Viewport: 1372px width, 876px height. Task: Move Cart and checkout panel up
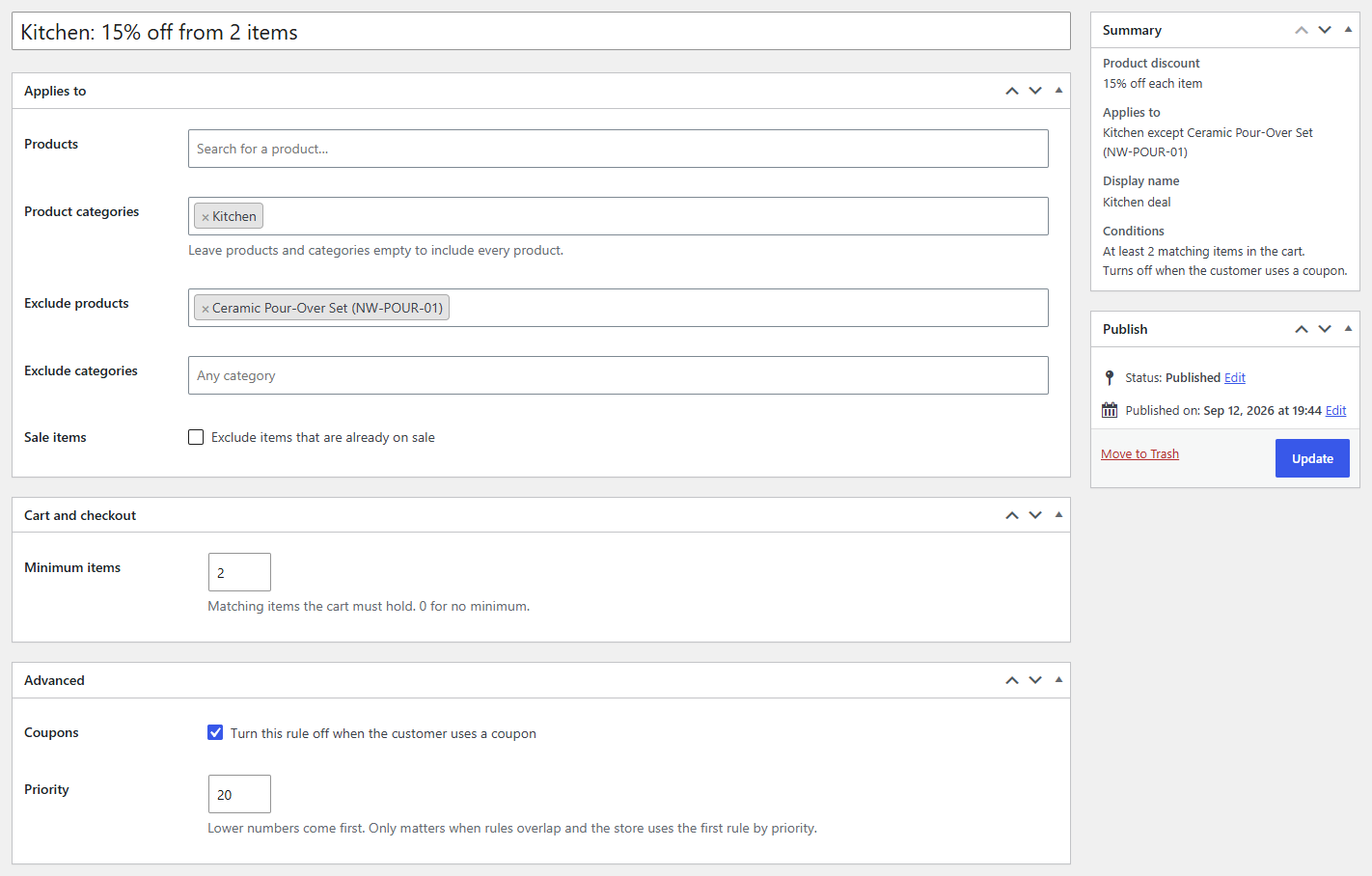click(x=1012, y=515)
